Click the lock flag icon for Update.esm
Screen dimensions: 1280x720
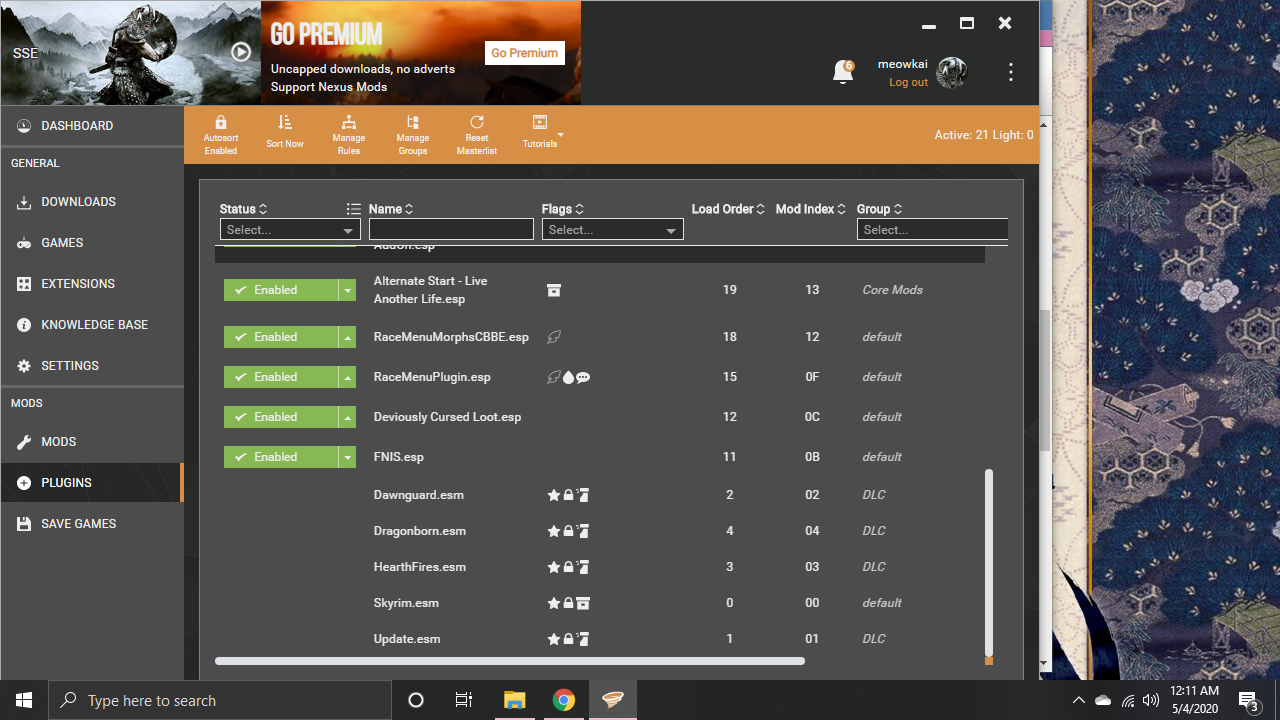568,639
